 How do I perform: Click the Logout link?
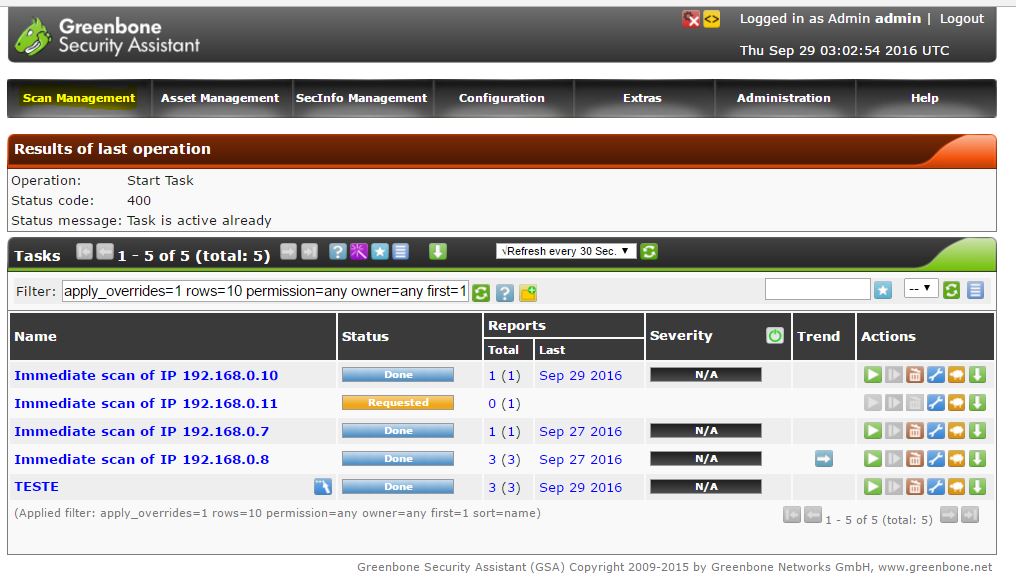pos(960,18)
